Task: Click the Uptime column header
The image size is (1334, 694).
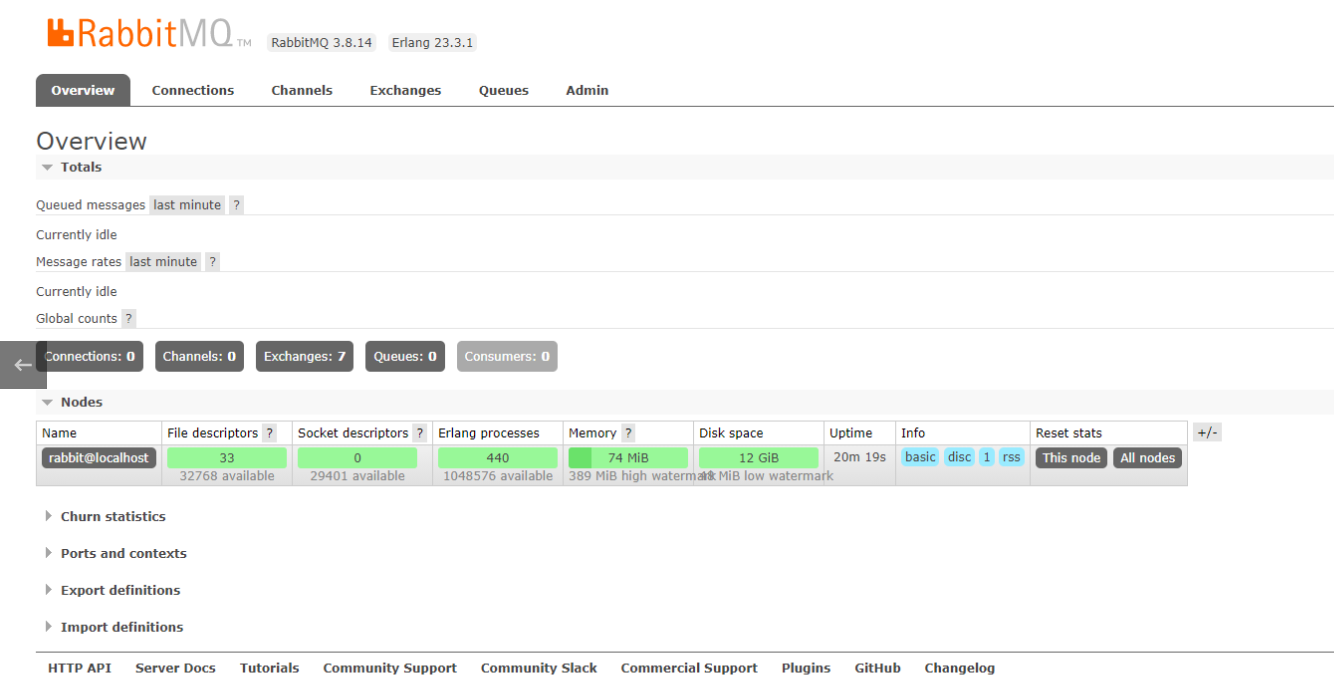Action: (851, 433)
